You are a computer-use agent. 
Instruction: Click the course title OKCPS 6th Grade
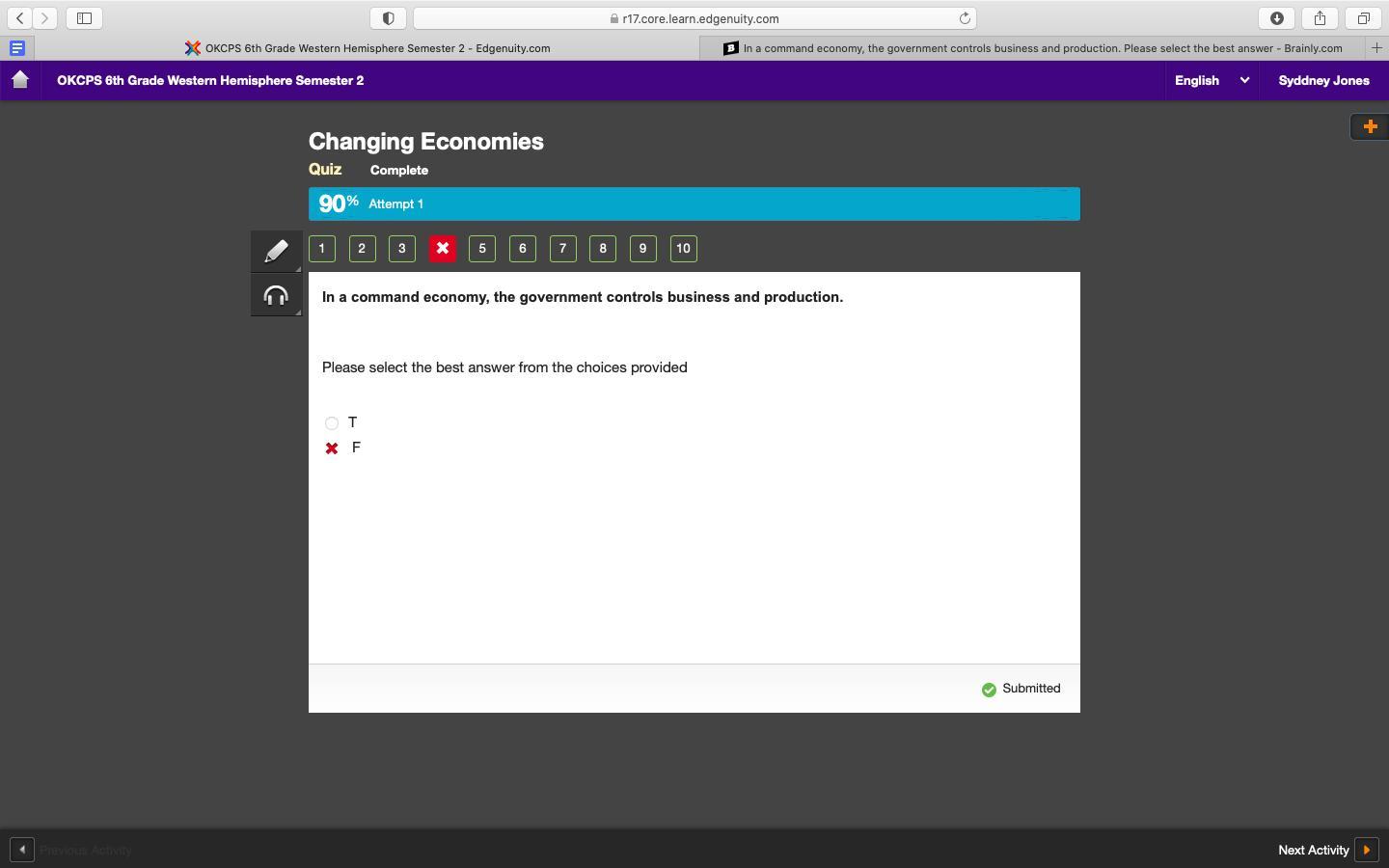coord(210,80)
